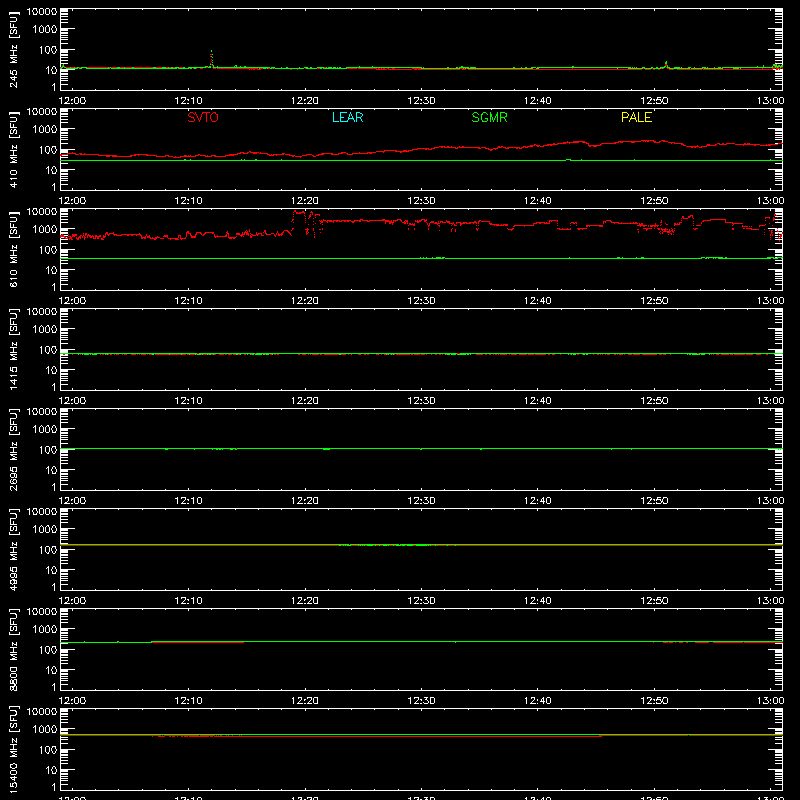800x800 pixels.
Task: Click 12:10 time label below 245 MHz panel
Action: (x=188, y=101)
